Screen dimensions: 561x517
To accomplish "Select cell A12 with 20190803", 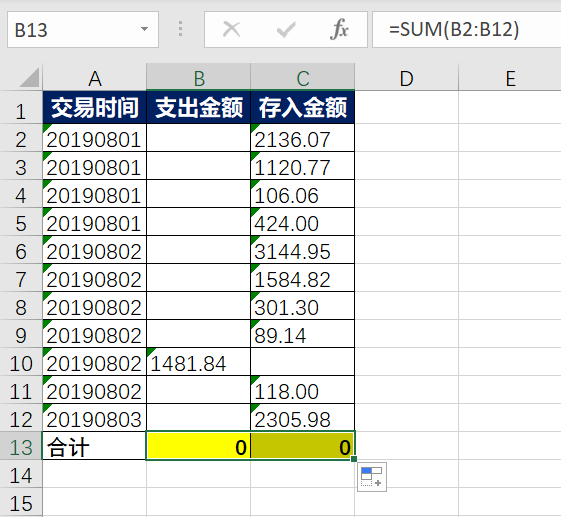I will click(94, 418).
